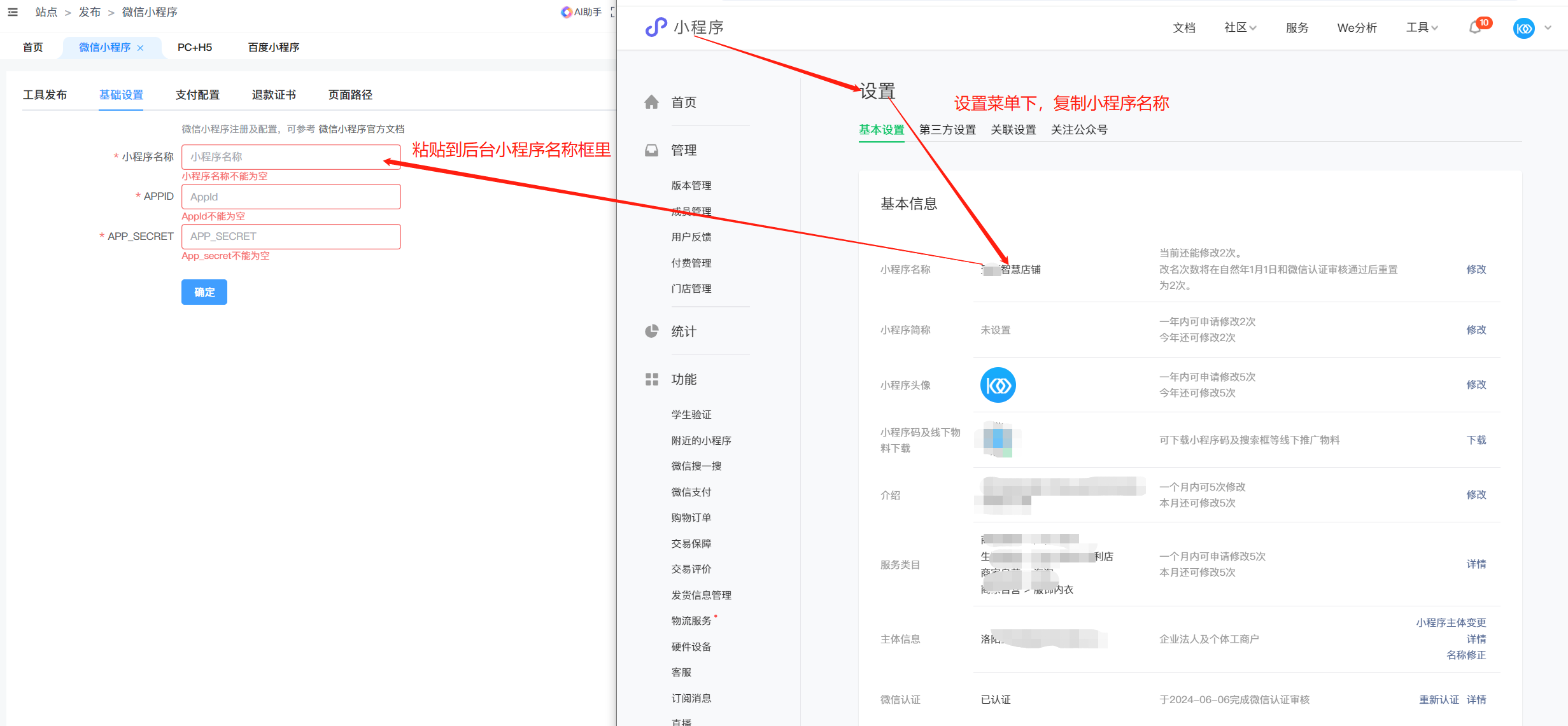Open the 文档 menu
Image resolution: width=1568 pixels, height=726 pixels.
(x=1184, y=27)
